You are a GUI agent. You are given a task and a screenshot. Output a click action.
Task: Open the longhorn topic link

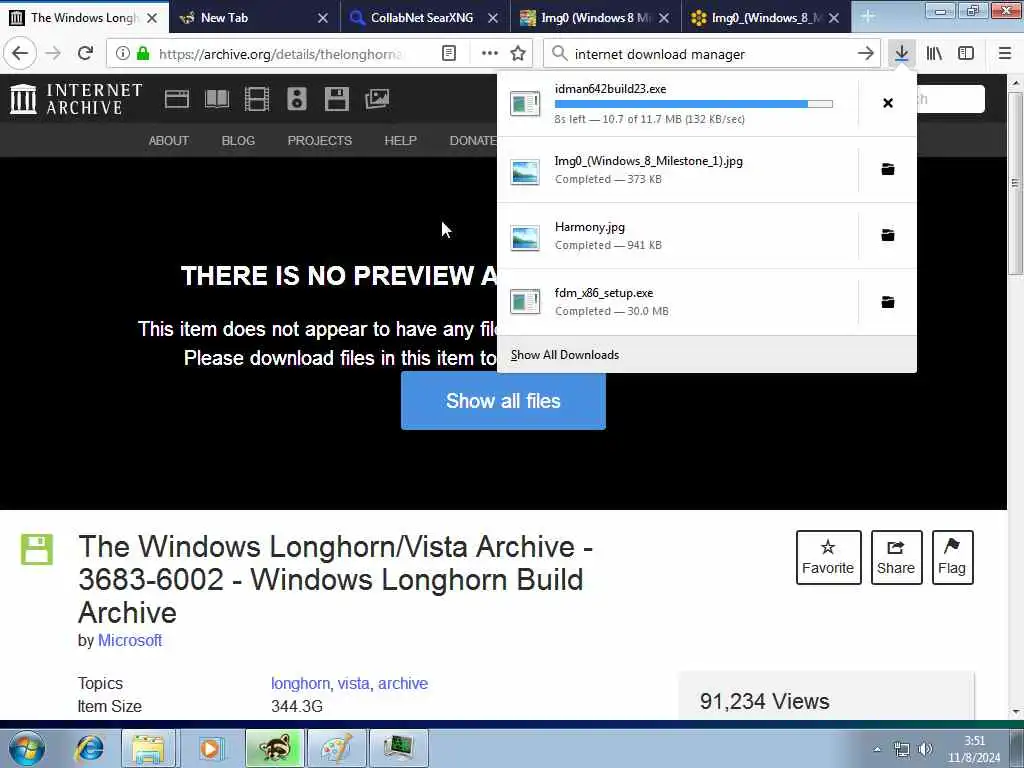(300, 683)
